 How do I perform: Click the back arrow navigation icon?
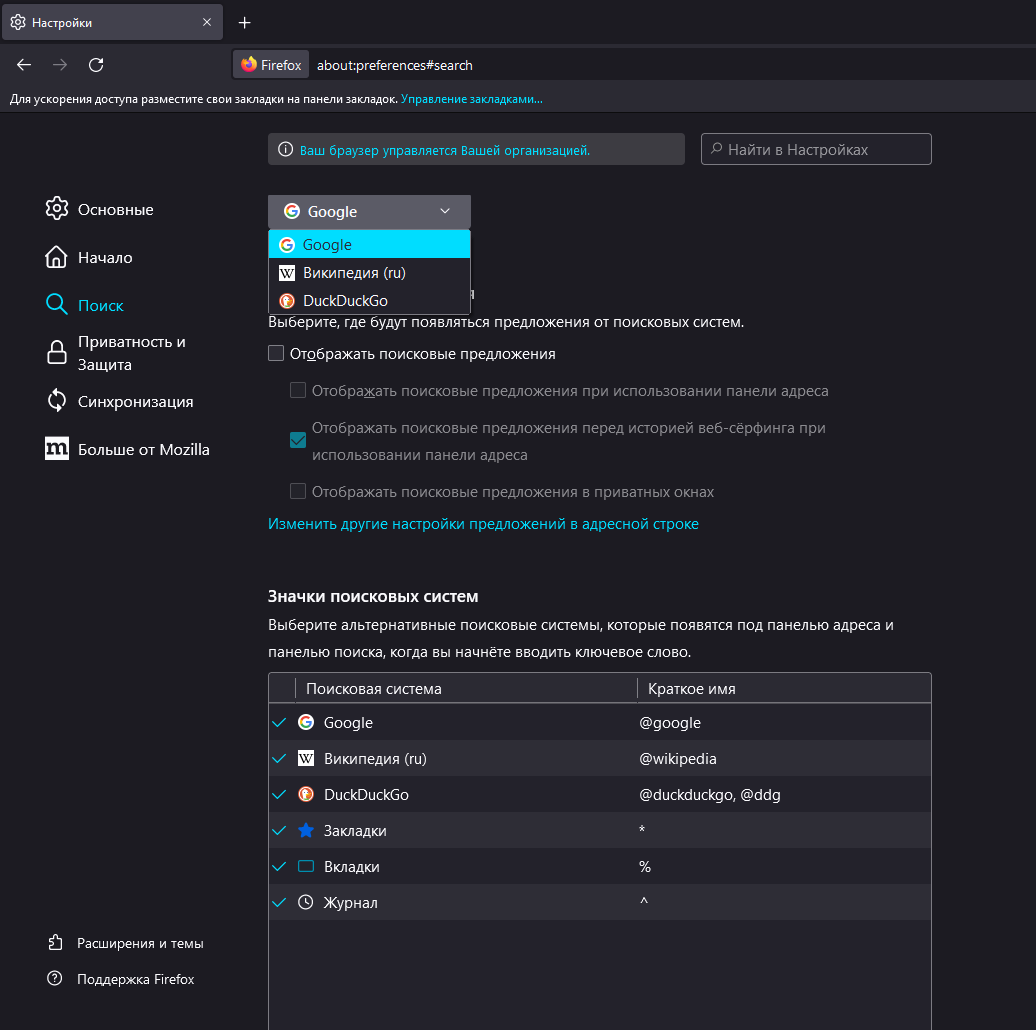point(24,65)
